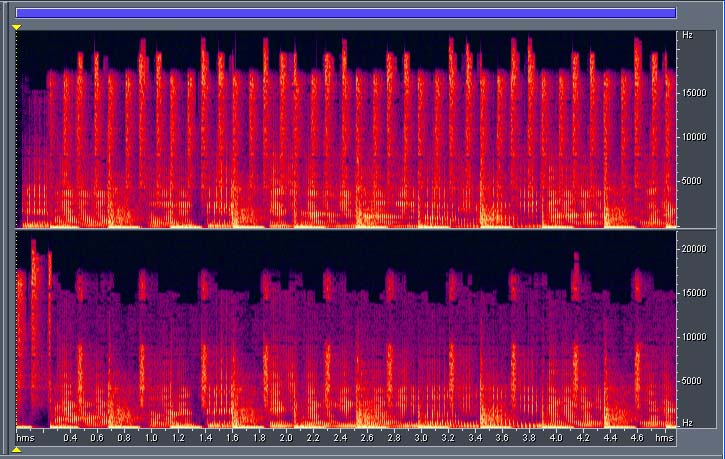The image size is (725, 459).
Task: Click the 4.2 mark on the time ruler
Action: click(x=583, y=438)
